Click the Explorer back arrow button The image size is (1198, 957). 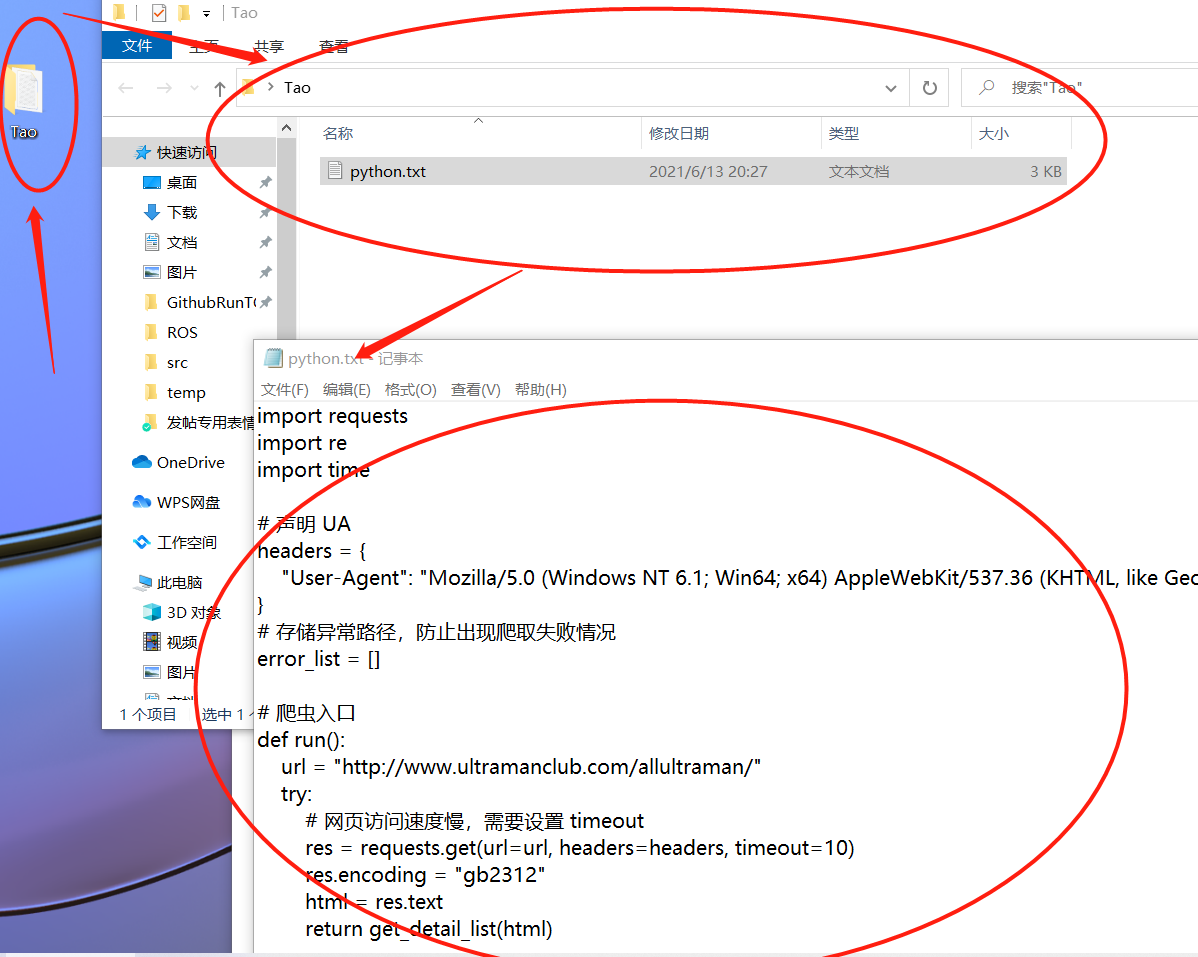coord(126,88)
